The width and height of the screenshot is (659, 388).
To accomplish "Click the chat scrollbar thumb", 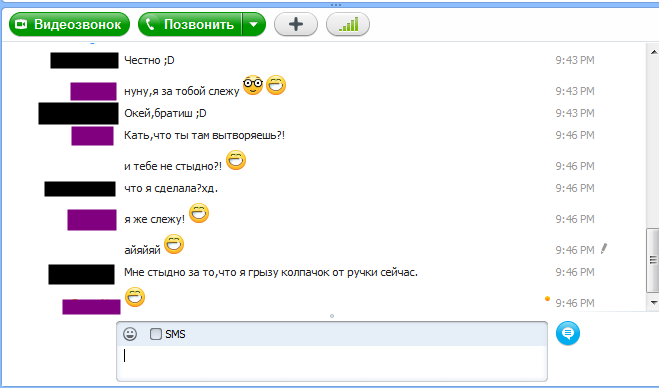I will tap(653, 260).
